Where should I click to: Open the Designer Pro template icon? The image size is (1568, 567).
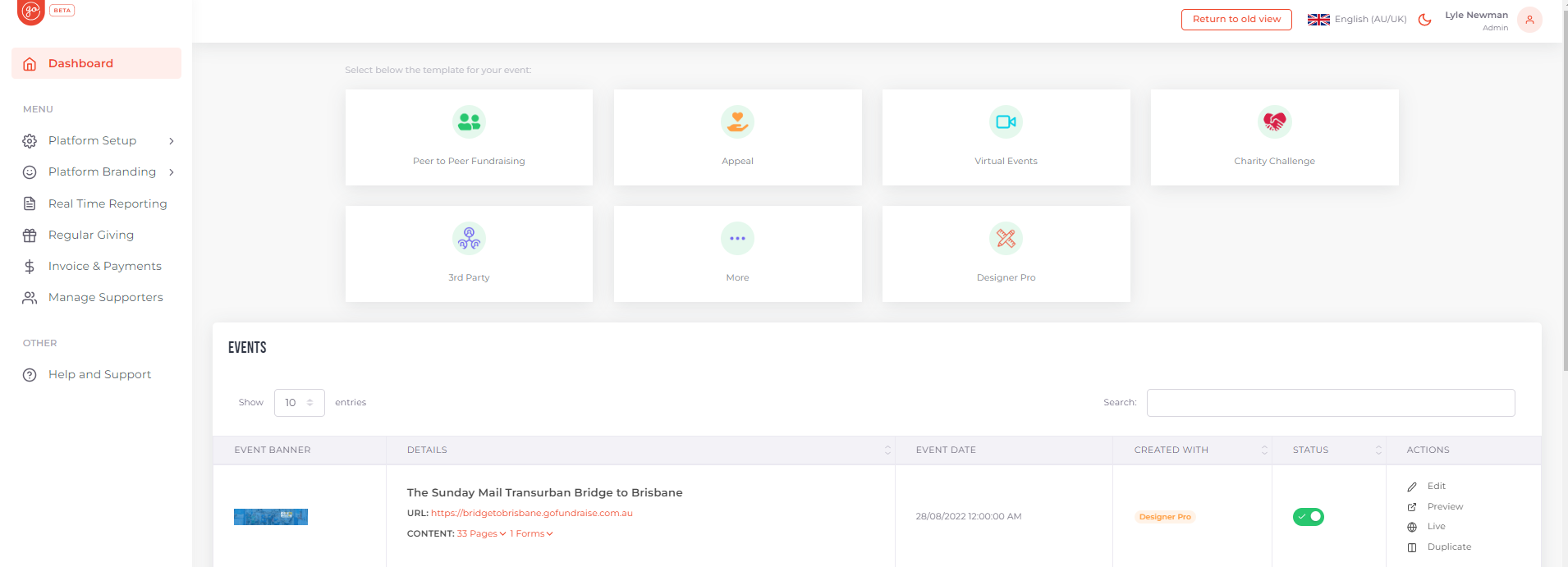1006,239
